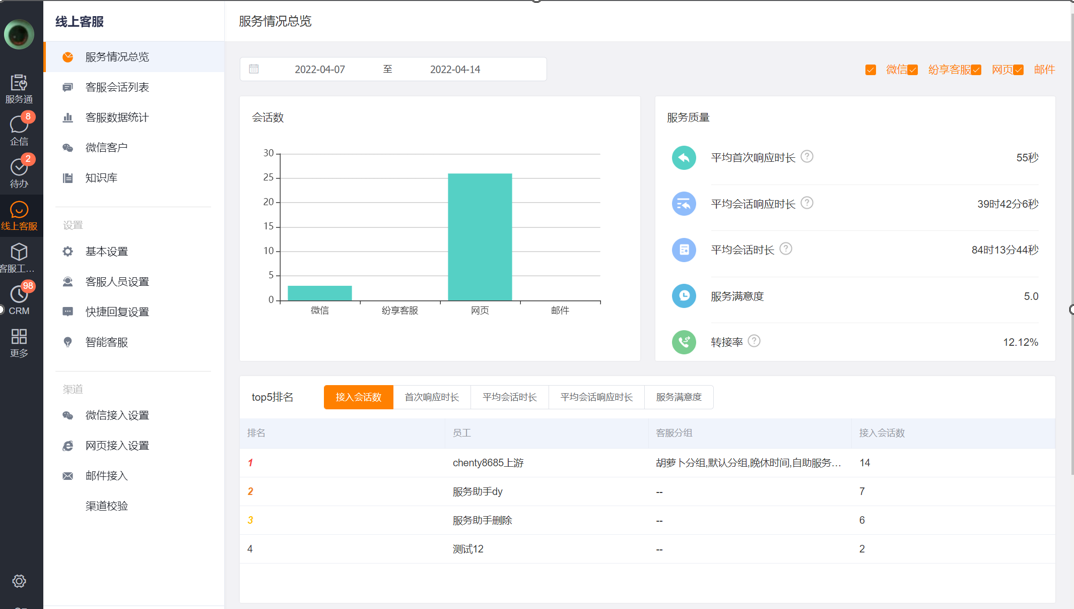Switch to 首次响应时长 ranking tab
1074x609 pixels.
[431, 397]
